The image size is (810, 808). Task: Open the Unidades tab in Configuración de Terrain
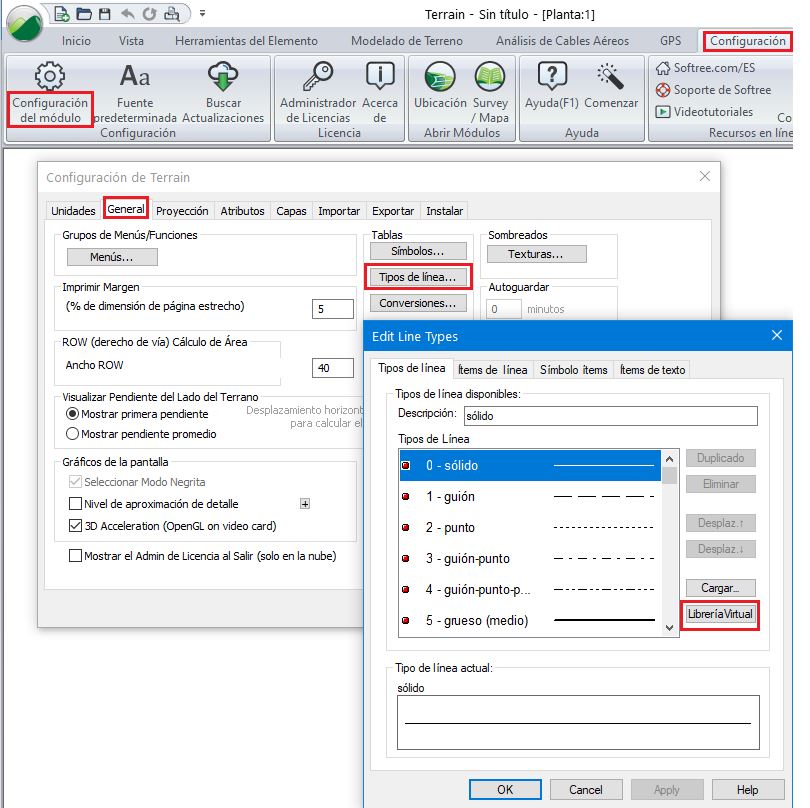[73, 211]
